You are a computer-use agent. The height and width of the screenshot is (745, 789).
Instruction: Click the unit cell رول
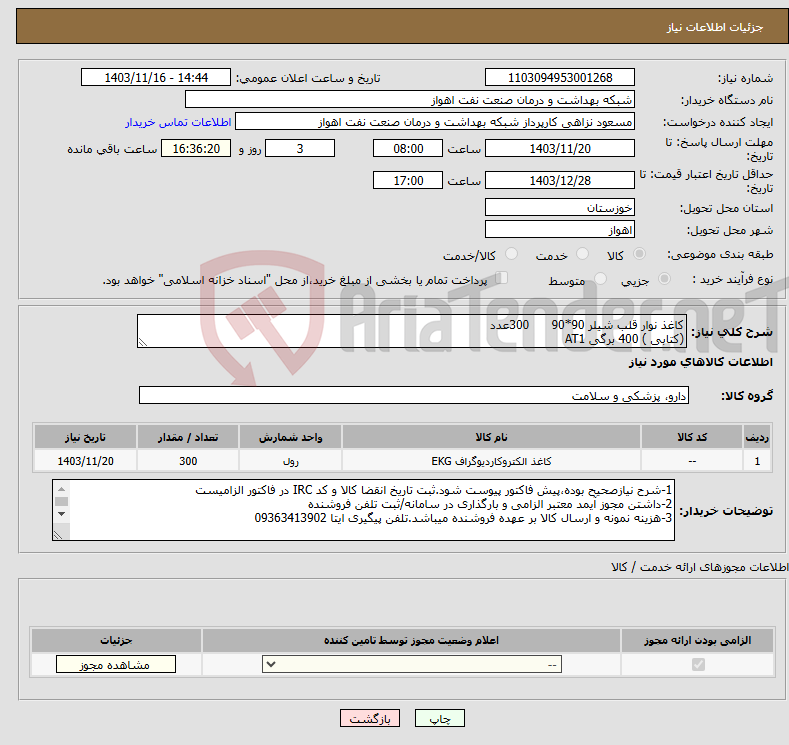pos(290,461)
